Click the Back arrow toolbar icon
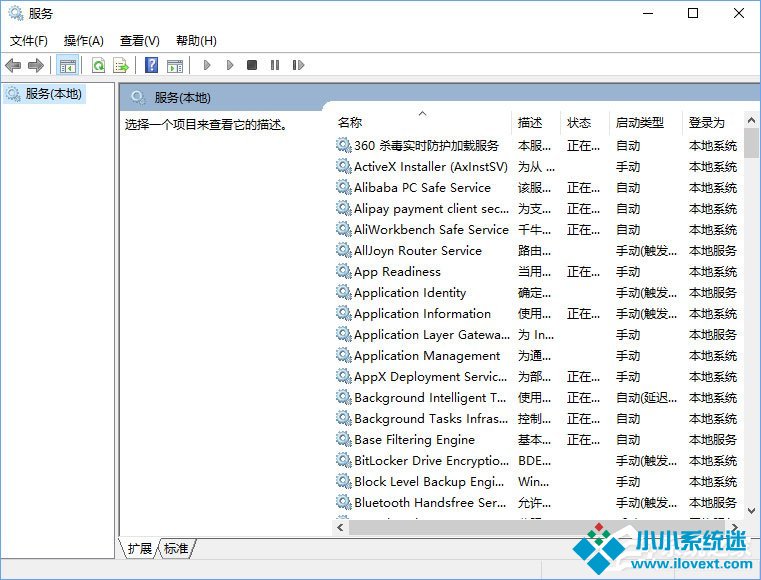 point(13,65)
